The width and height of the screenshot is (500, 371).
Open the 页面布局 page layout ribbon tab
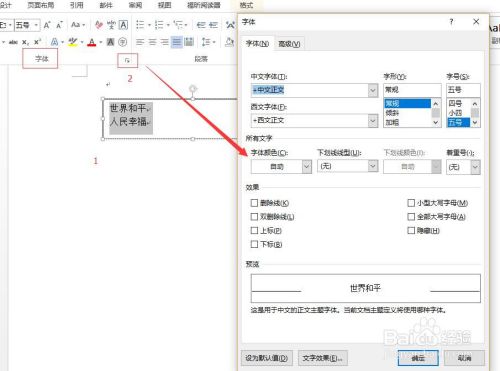[41, 5]
